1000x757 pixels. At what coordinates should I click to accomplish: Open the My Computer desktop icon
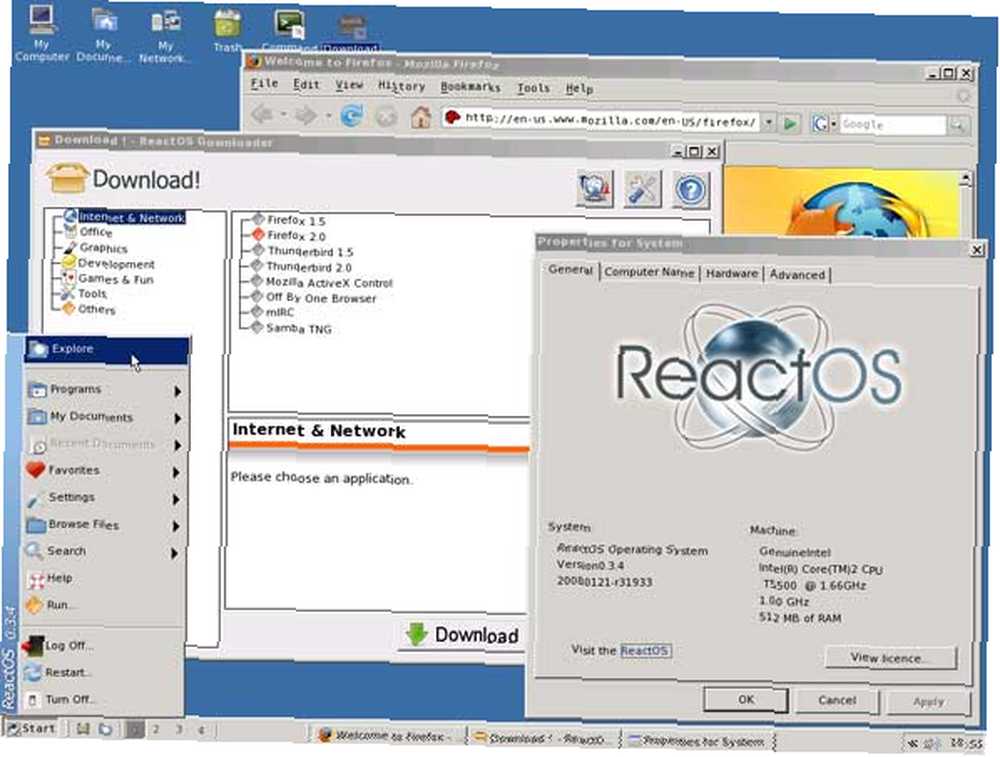pyautogui.click(x=41, y=33)
